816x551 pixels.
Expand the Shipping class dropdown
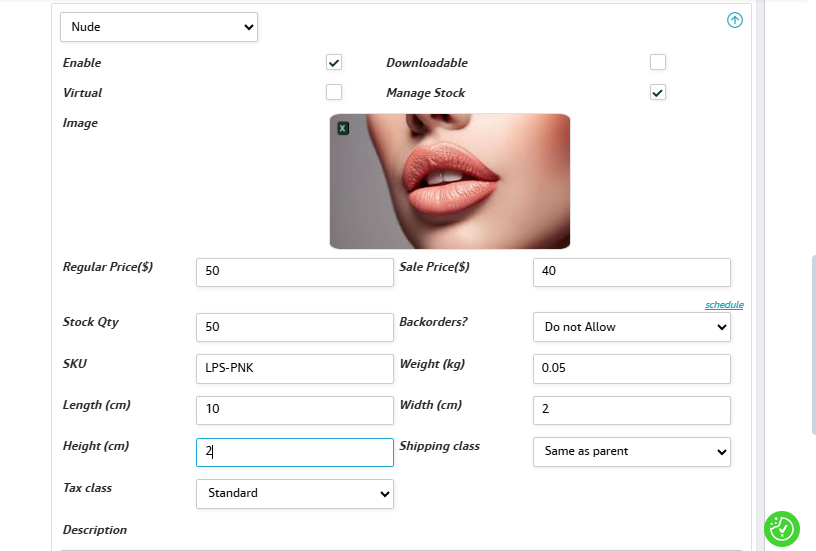[632, 452]
